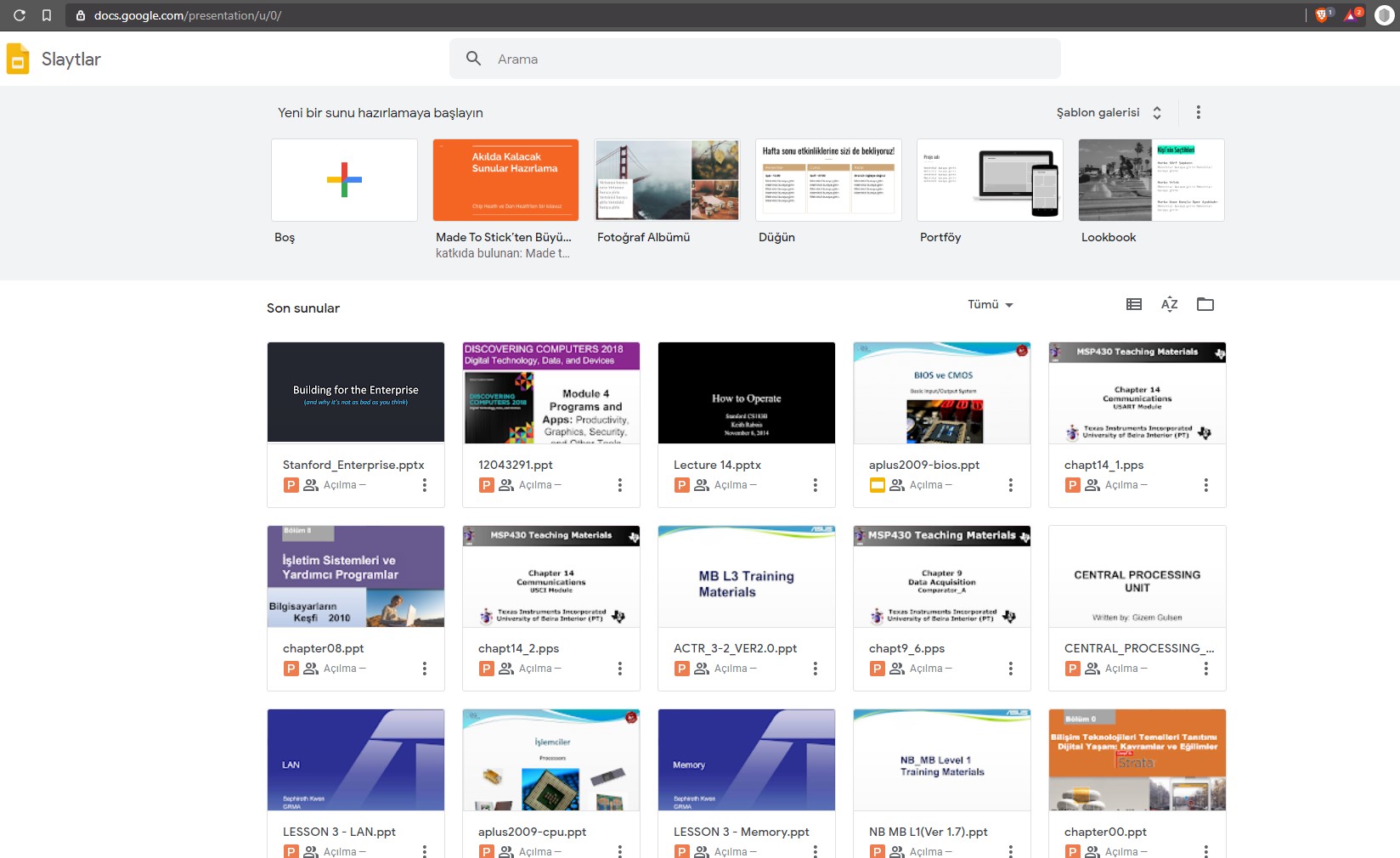This screenshot has height=858, width=1400.
Task: Click the file name aplus2009-cpu.ppt
Action: (x=532, y=832)
